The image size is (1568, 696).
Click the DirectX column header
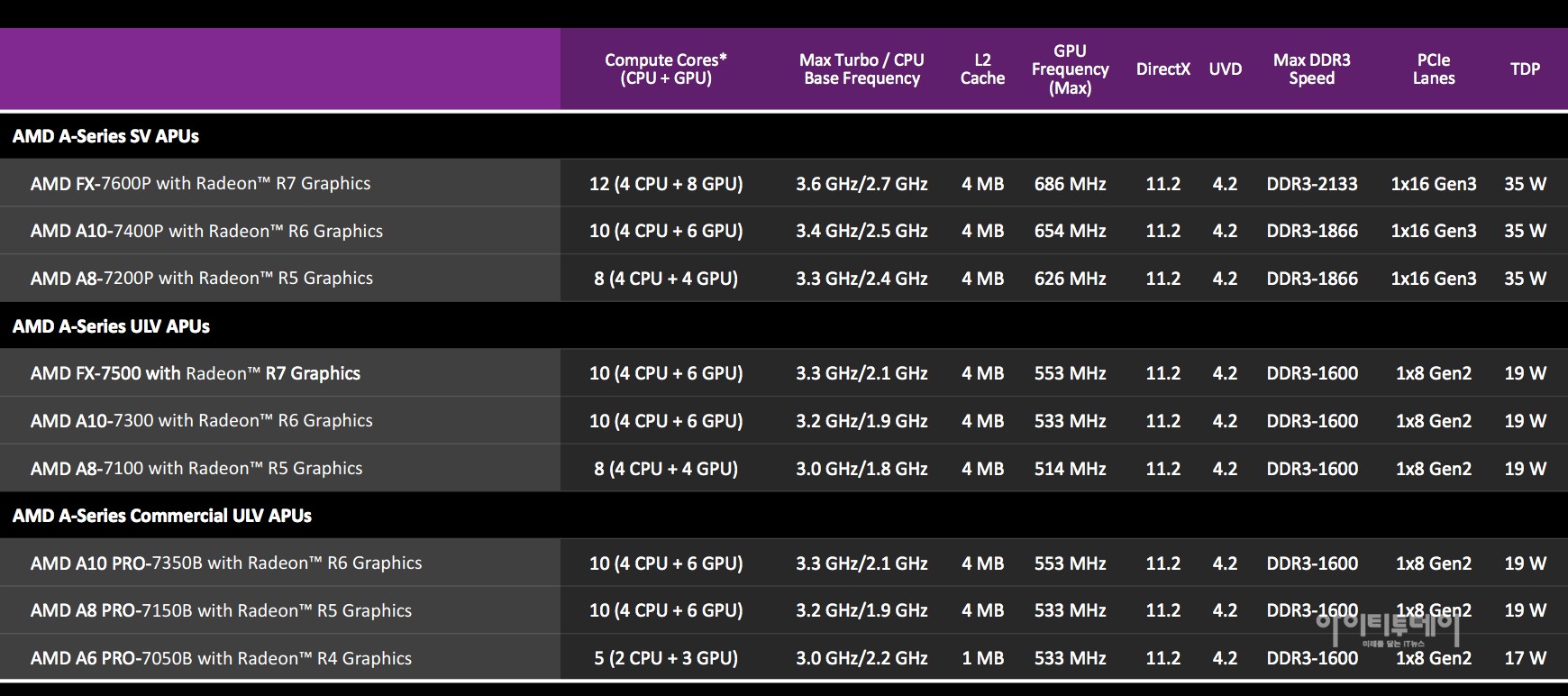(x=1162, y=69)
